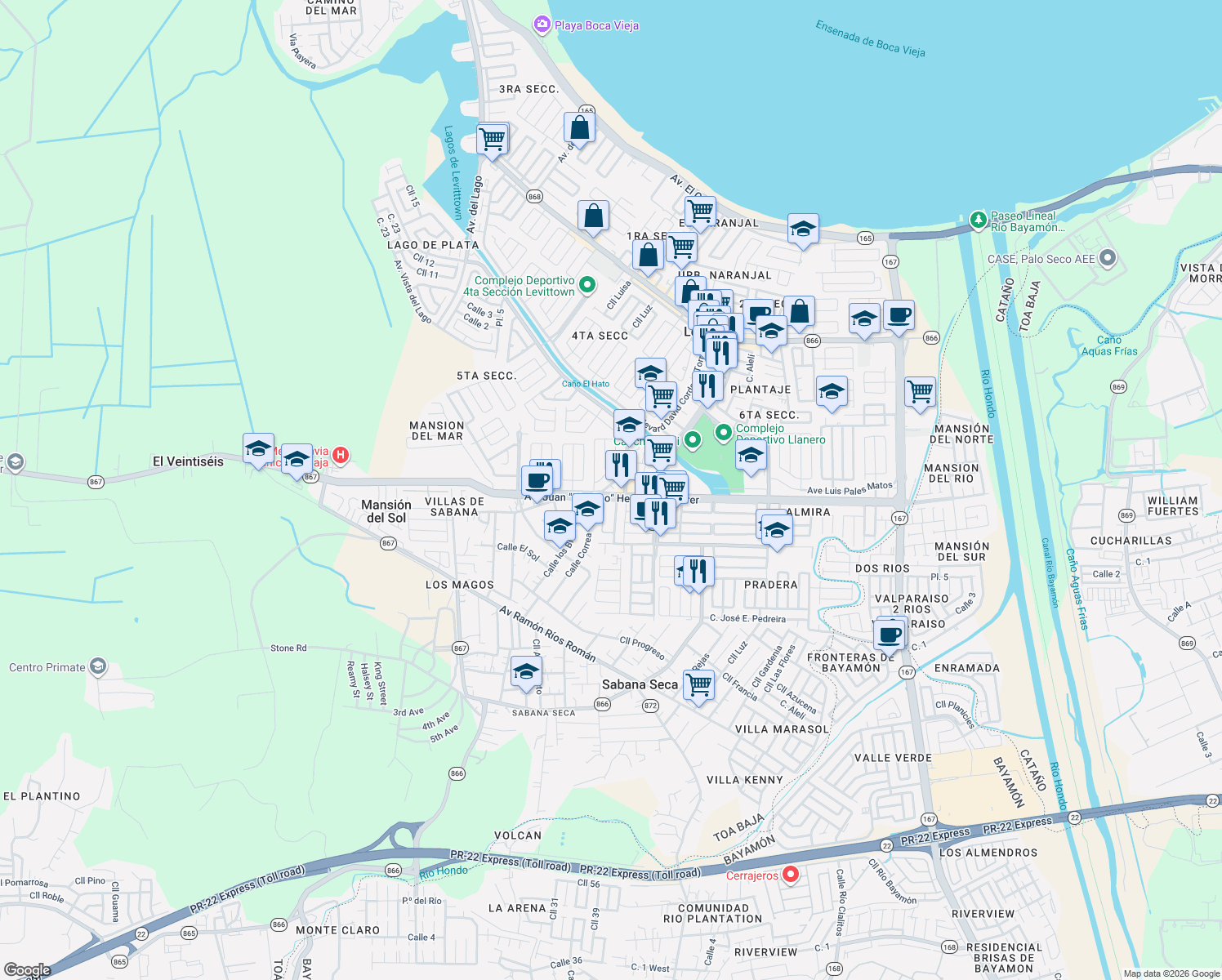Open Paseo Lineal Río Bayamón label
The height and width of the screenshot is (980, 1222).
(1028, 221)
